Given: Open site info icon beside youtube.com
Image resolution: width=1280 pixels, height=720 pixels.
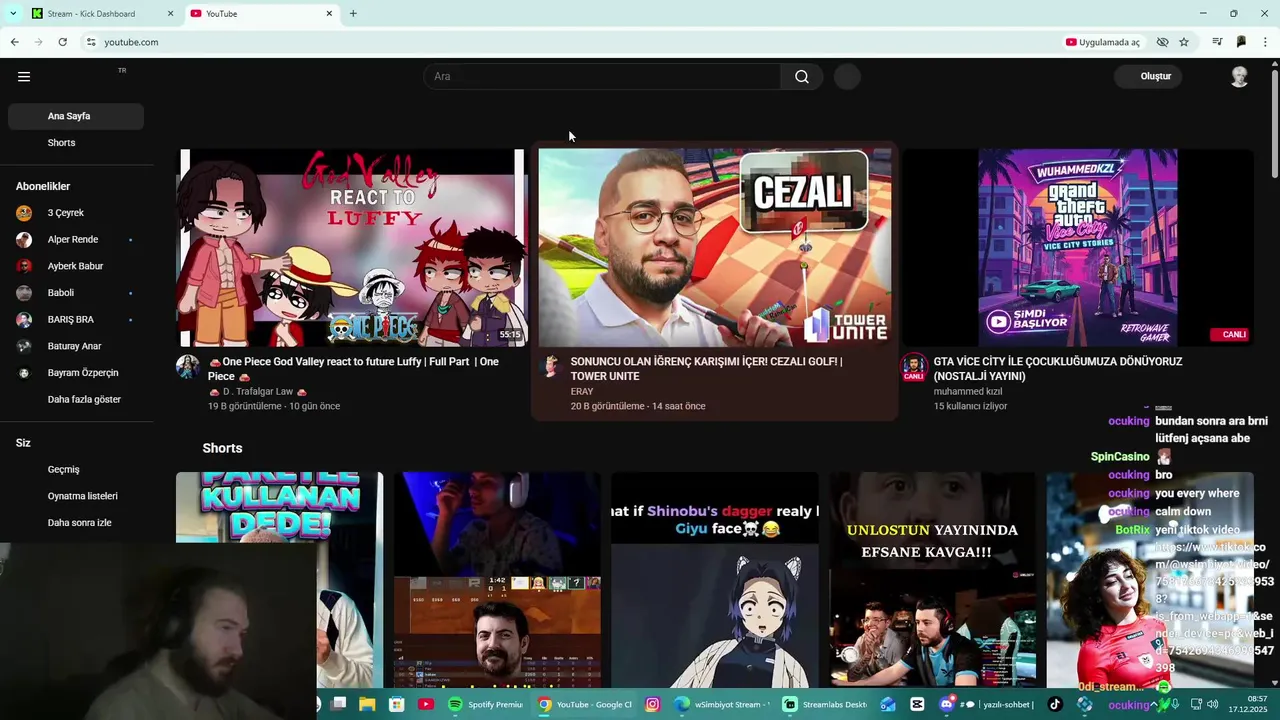Looking at the screenshot, I should (x=90, y=42).
